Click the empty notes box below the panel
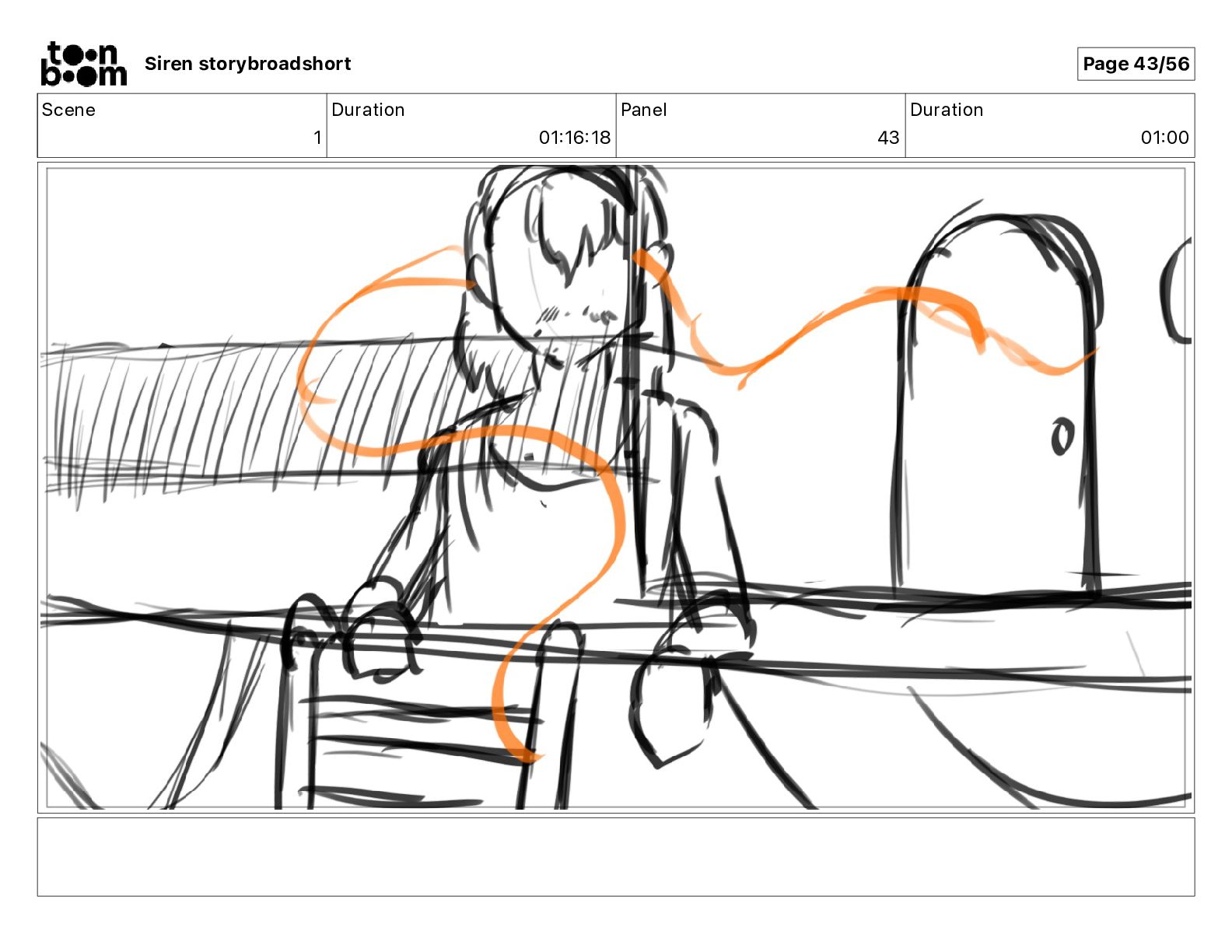 (616, 856)
